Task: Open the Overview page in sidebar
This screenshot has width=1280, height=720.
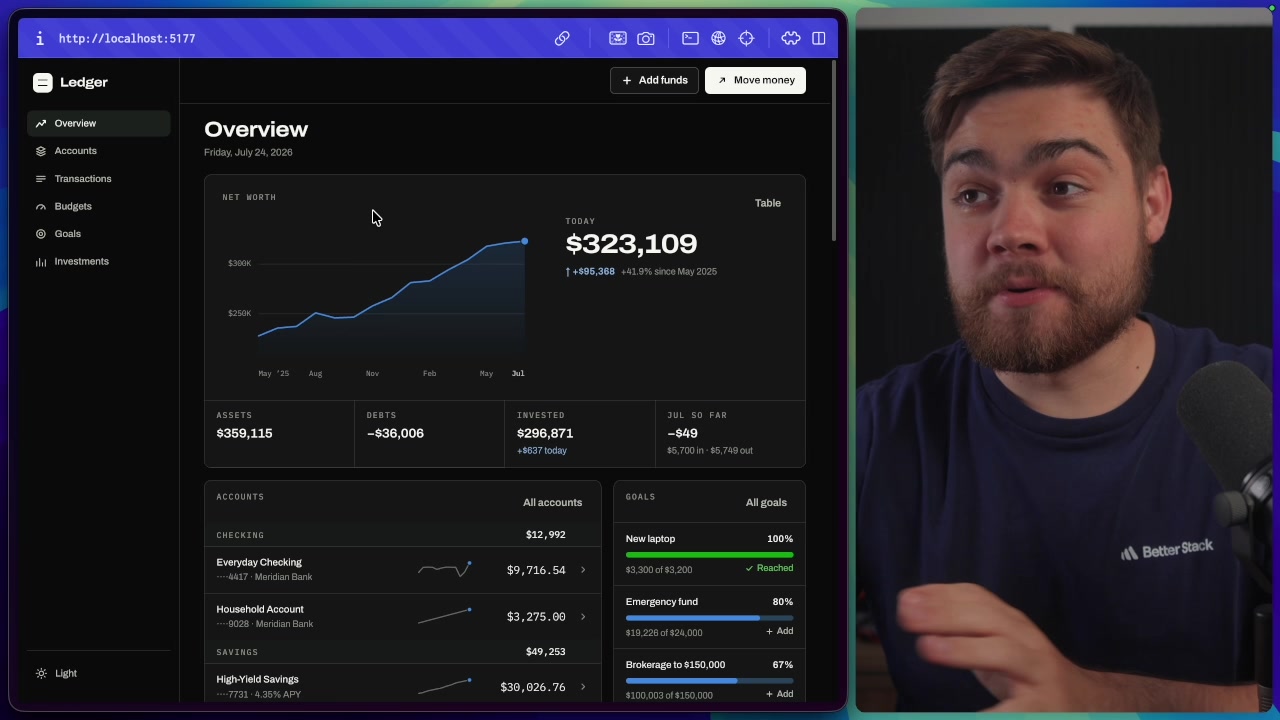Action: 99,123
